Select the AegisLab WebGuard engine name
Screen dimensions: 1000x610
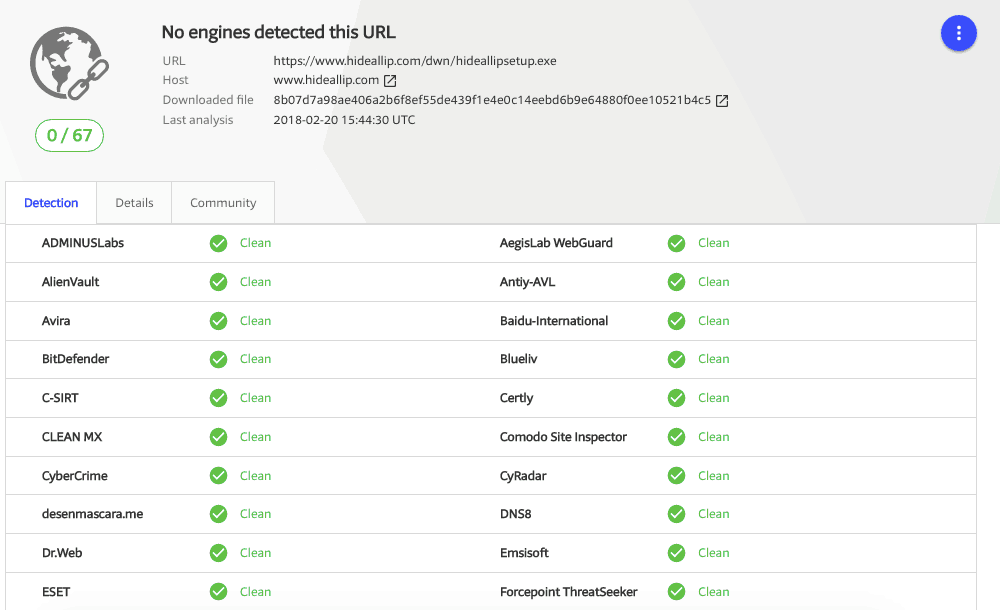pos(556,243)
